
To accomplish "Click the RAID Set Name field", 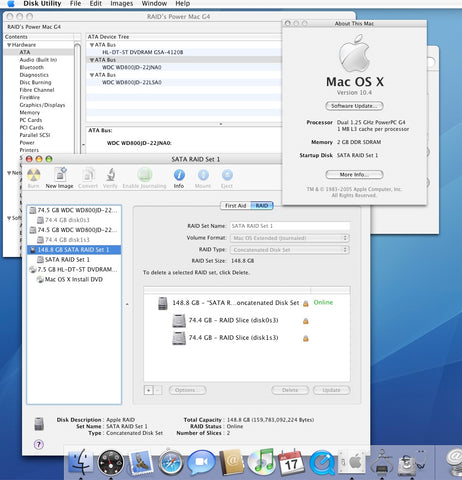I will point(290,226).
